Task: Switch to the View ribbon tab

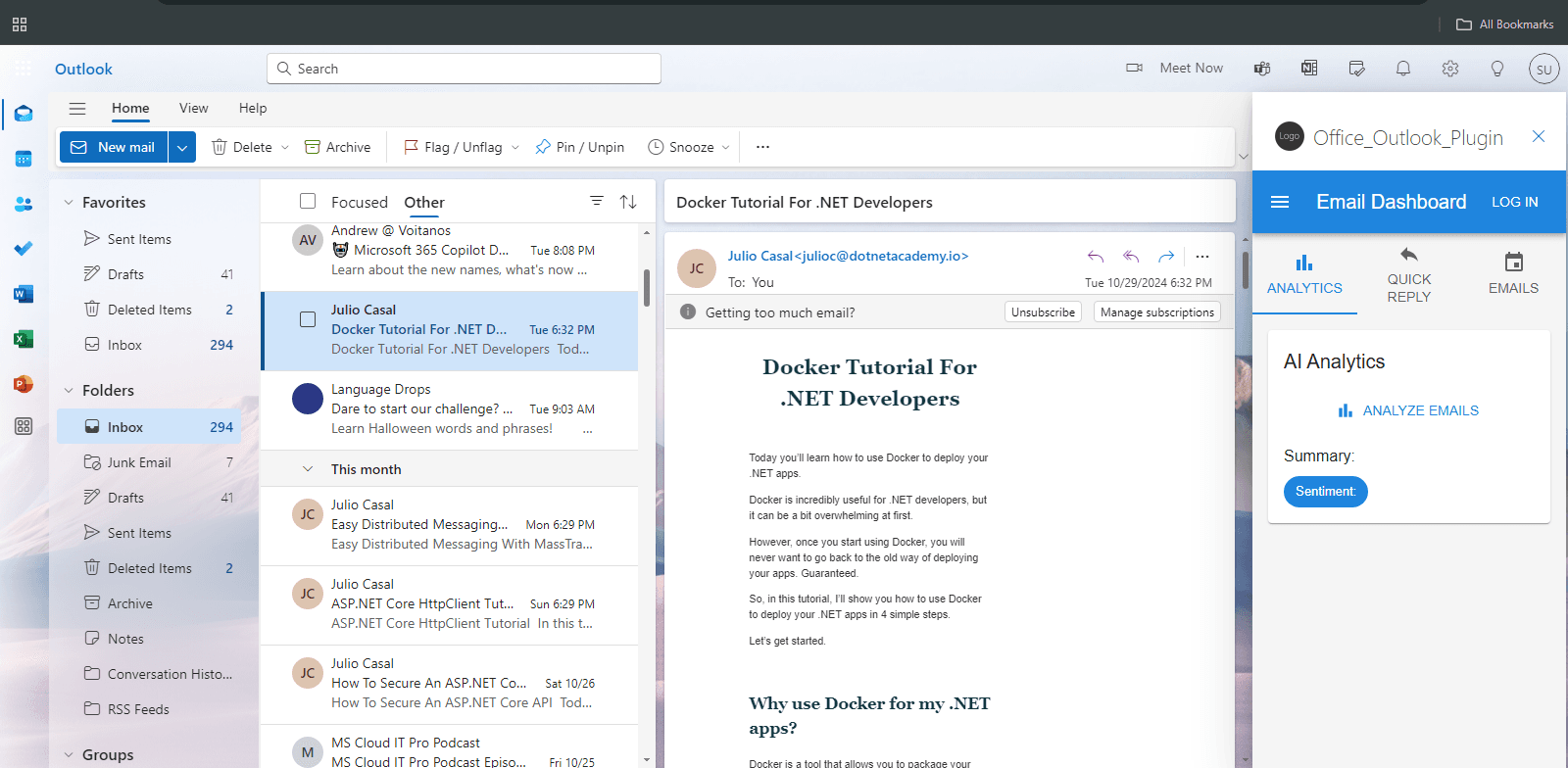Action: point(194,109)
